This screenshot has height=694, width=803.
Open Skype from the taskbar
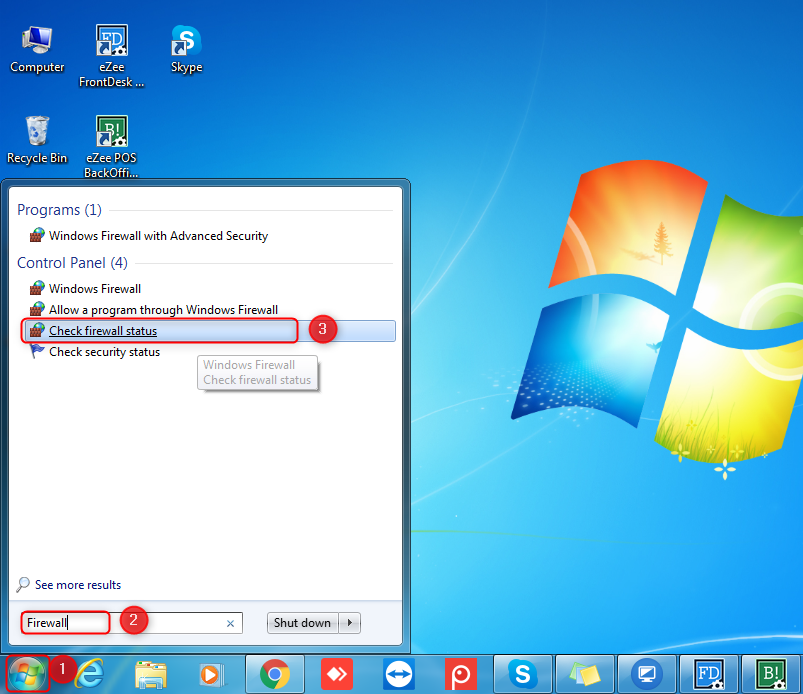pos(523,674)
